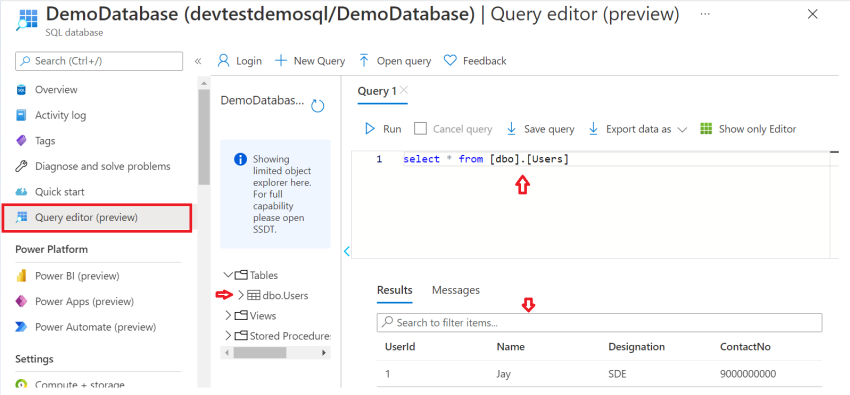Save query using download arrow icon
The image size is (850, 395).
[x=511, y=129]
